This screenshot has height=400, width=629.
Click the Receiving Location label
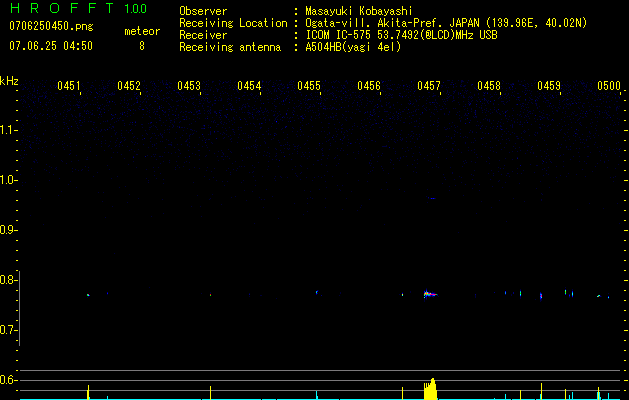[233, 23]
